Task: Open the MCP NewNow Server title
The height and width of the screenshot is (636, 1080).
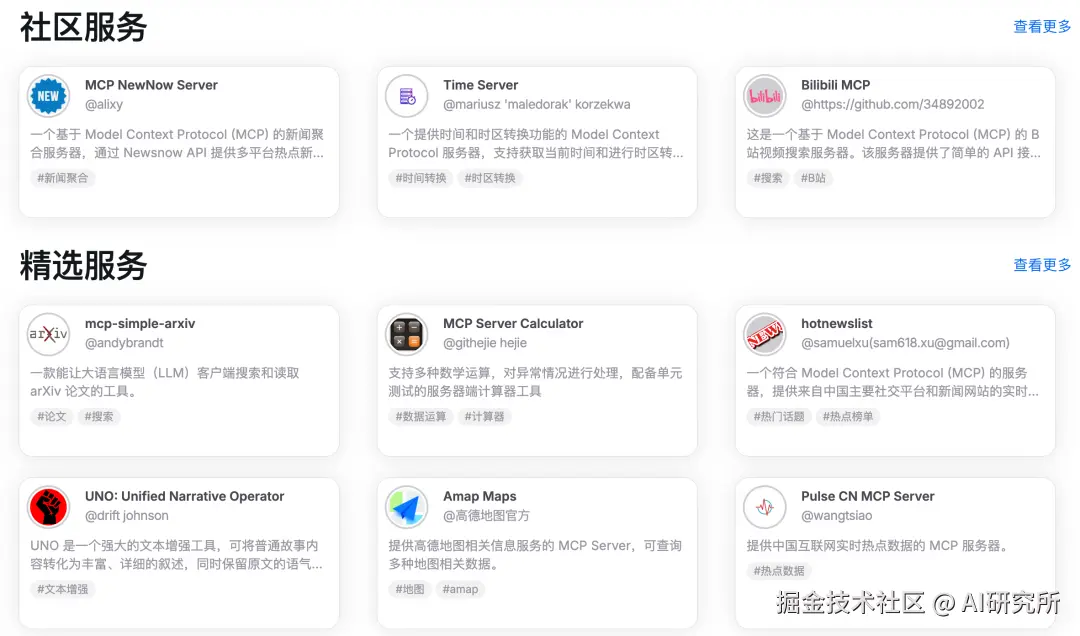Action: click(x=151, y=85)
